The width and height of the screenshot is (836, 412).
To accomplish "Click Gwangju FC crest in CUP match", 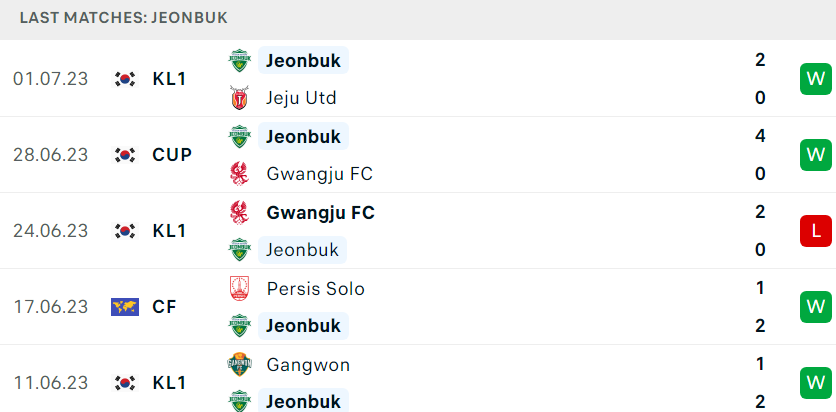I will pyautogui.click(x=239, y=174).
